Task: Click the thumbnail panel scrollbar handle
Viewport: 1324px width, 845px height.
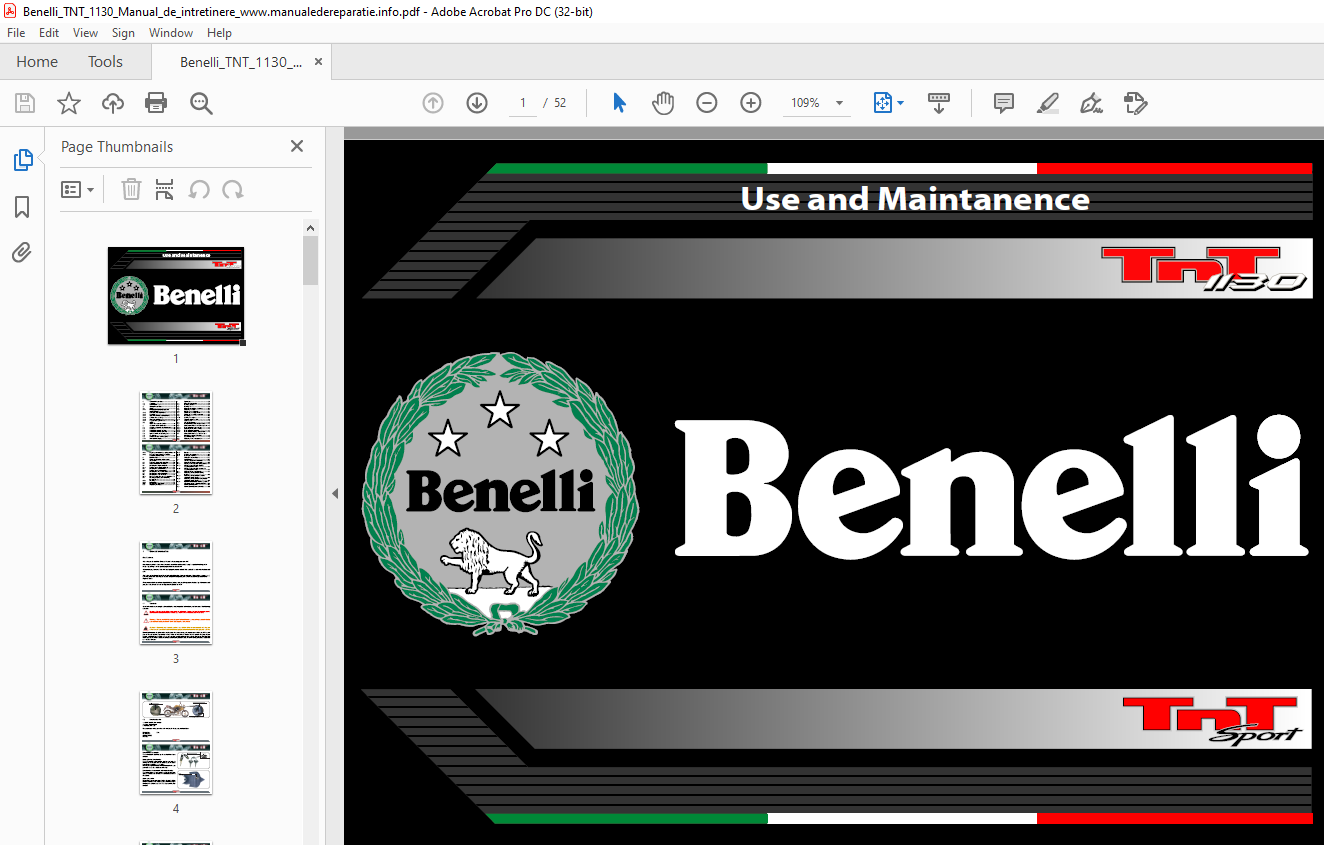Action: click(311, 260)
